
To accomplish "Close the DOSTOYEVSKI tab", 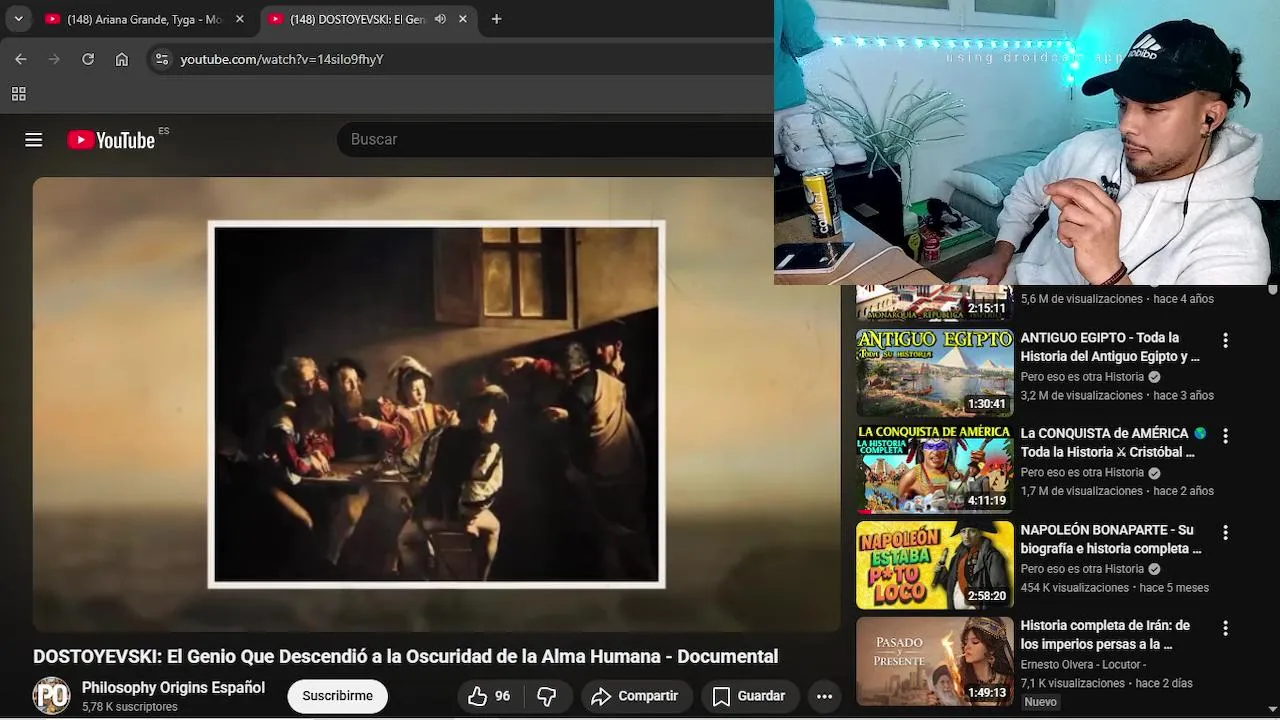I will 463,19.
